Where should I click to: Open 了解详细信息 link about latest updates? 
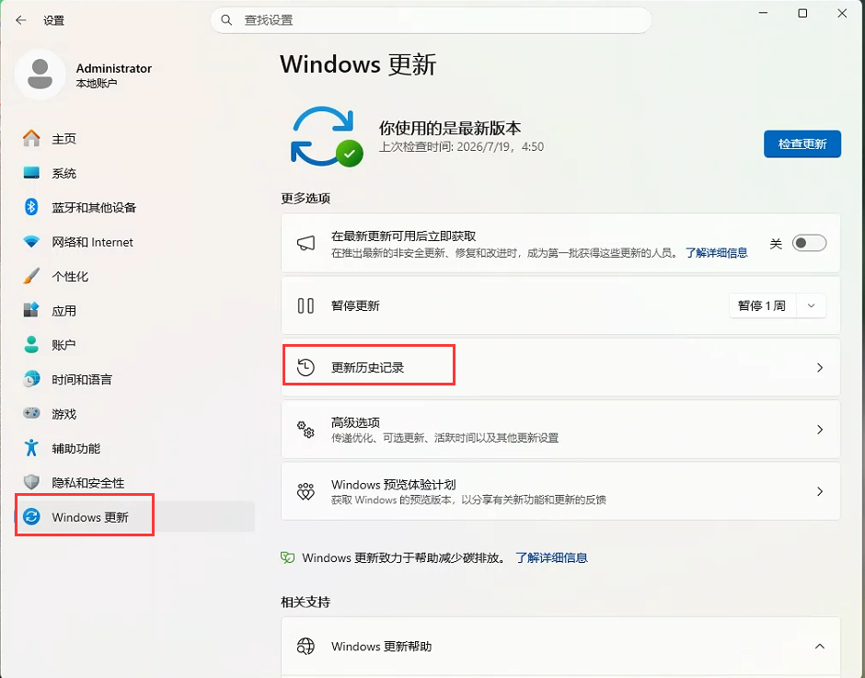[x=716, y=253]
